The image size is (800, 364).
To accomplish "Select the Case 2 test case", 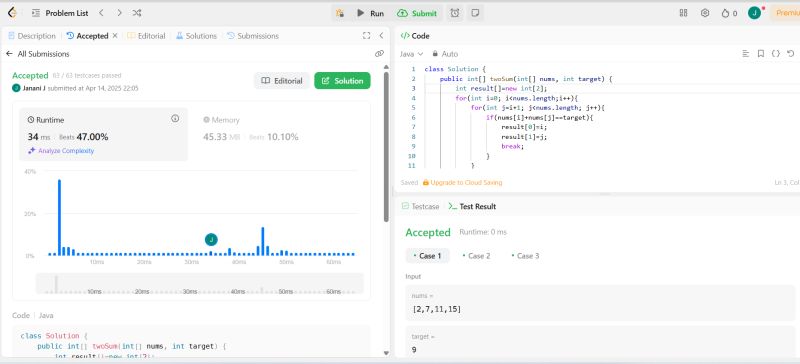I will click(477, 256).
